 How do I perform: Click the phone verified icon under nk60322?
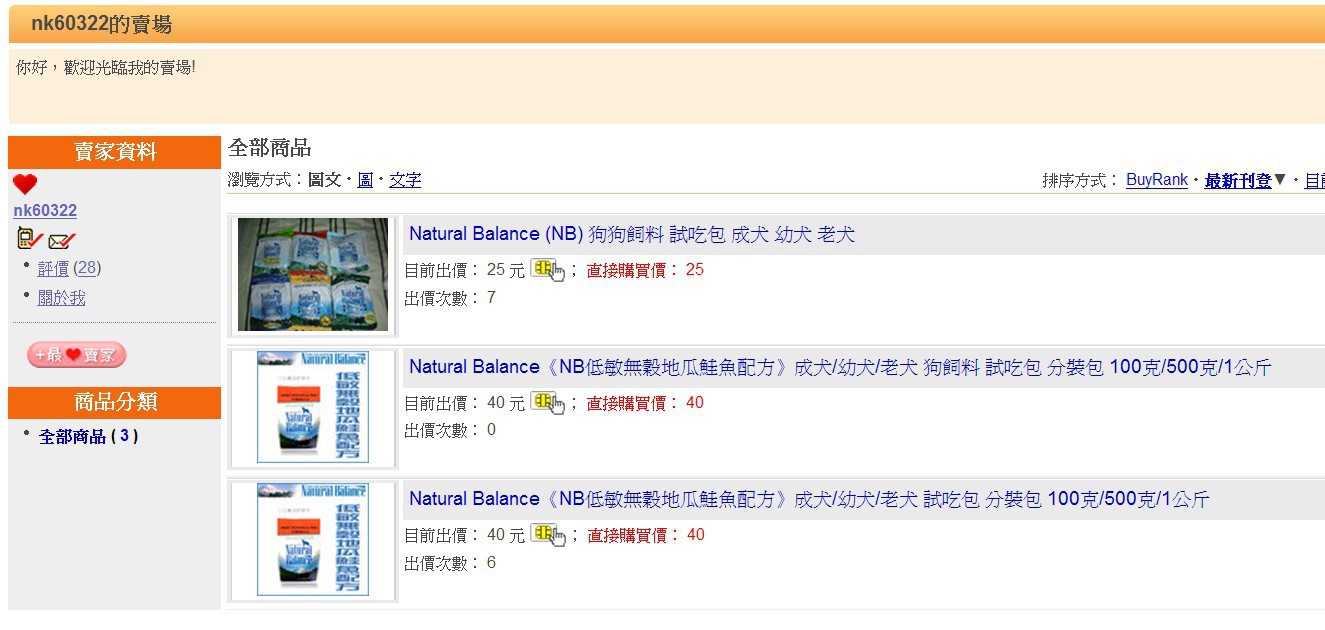(29, 239)
